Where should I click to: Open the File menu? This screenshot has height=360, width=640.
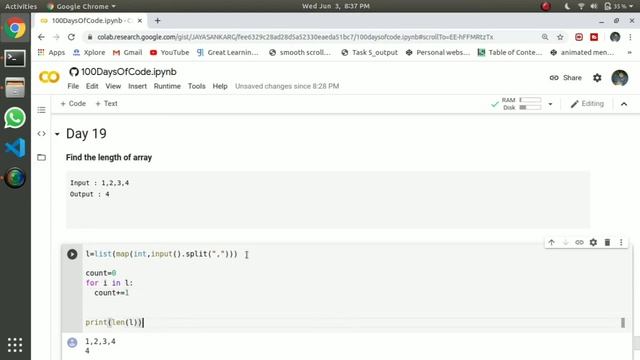click(73, 86)
